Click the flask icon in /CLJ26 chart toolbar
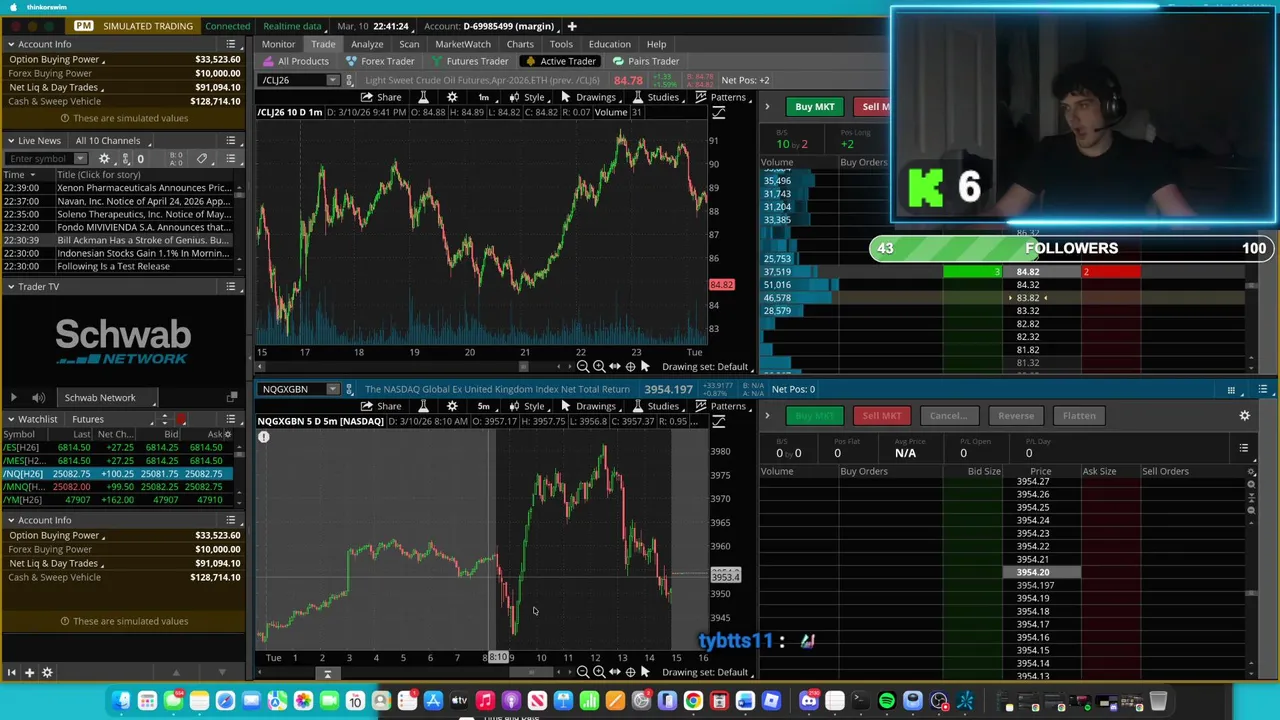The image size is (1280, 720). tap(423, 97)
